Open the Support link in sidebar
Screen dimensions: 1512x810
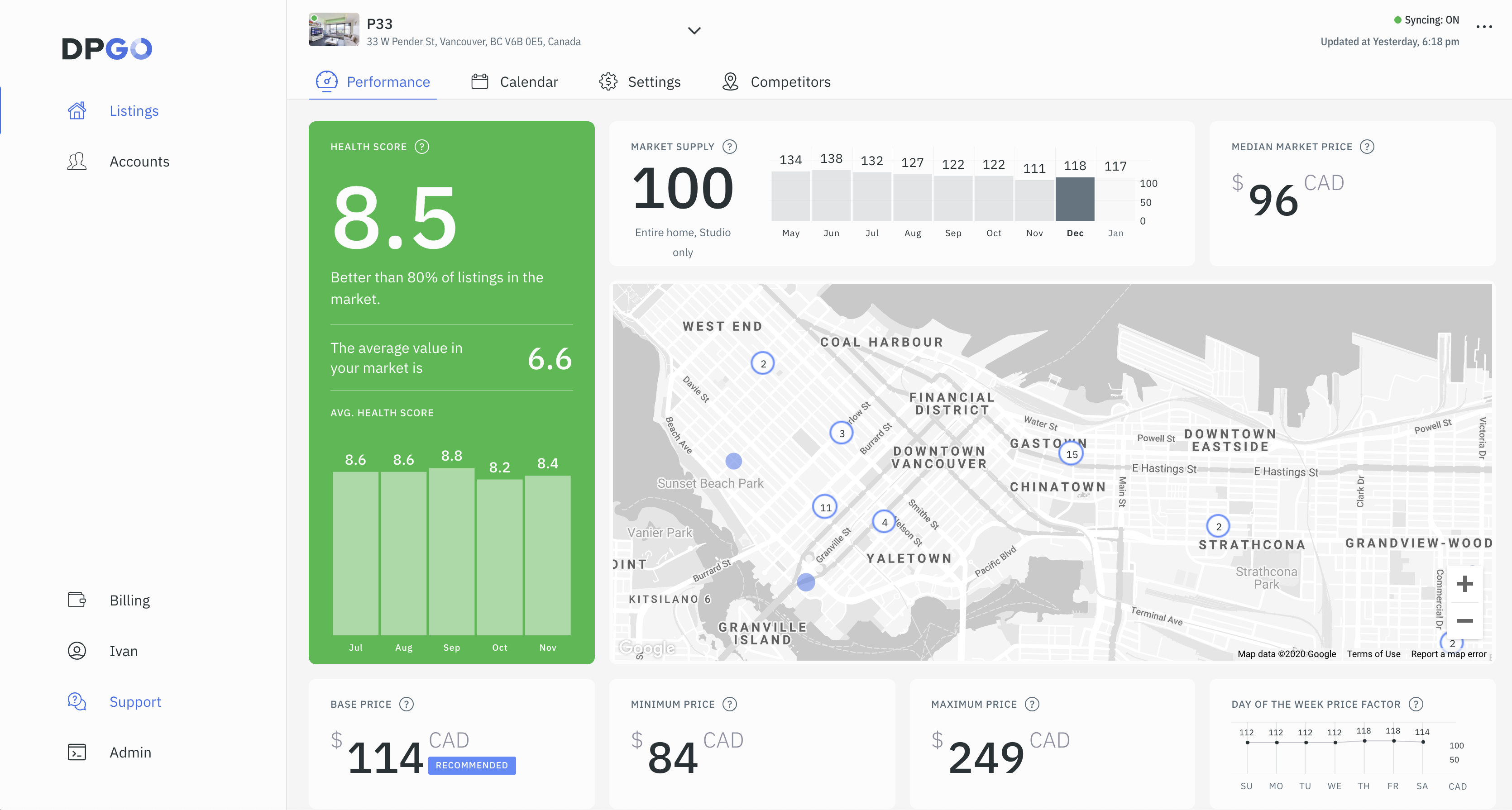coord(135,701)
